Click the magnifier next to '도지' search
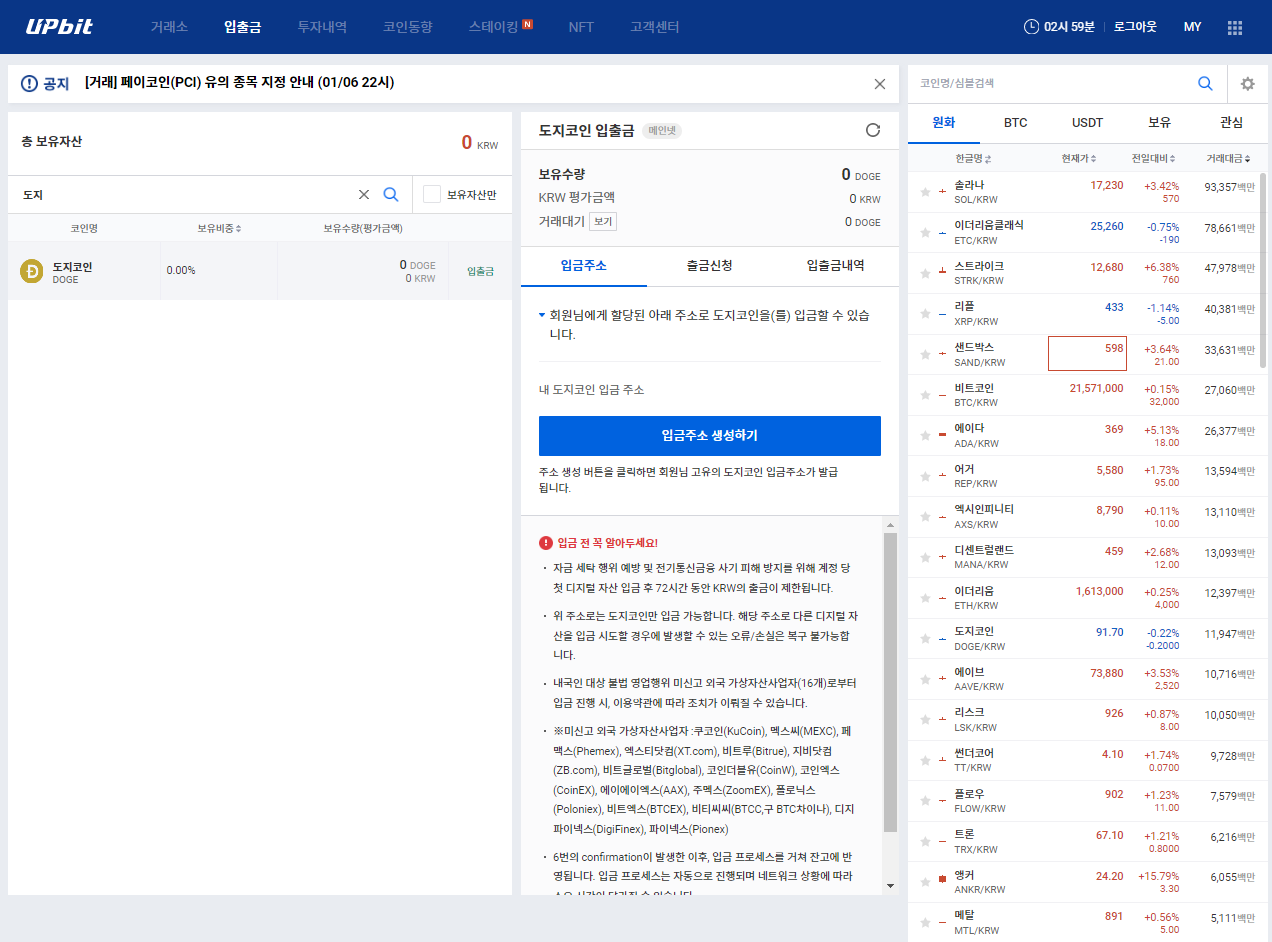This screenshot has height=942, width=1272. pos(391,195)
